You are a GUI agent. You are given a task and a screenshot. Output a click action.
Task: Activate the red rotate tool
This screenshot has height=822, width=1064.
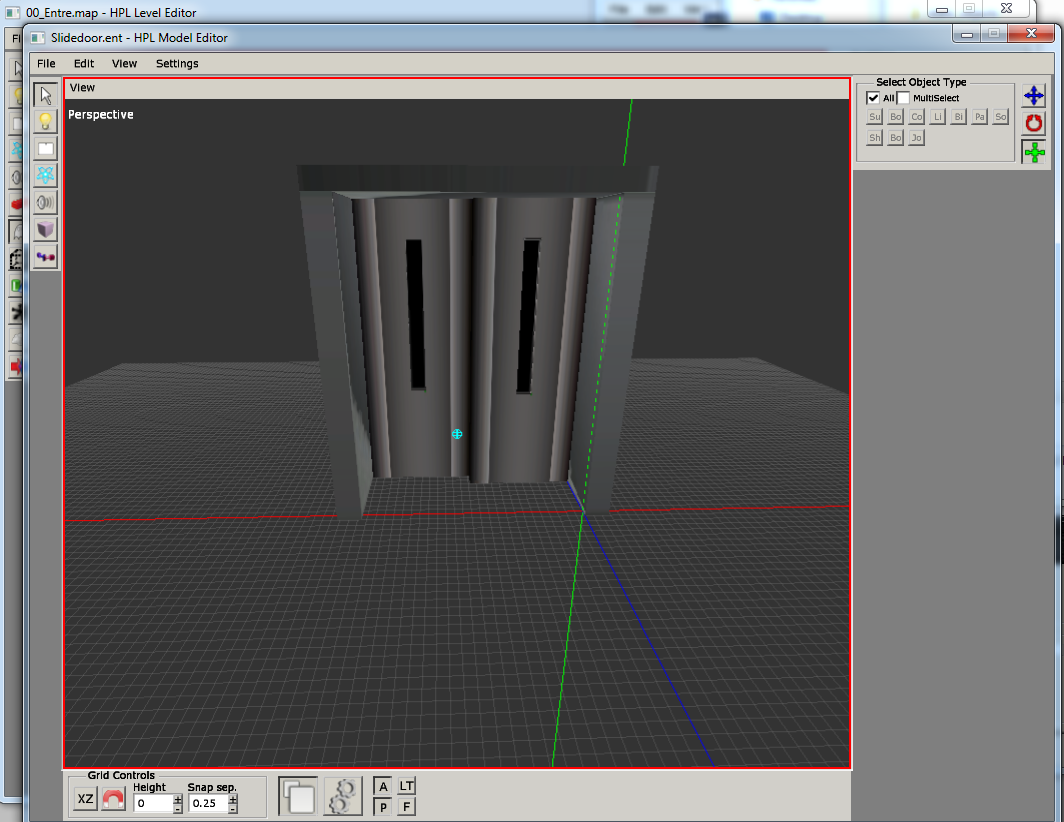tap(1033, 124)
